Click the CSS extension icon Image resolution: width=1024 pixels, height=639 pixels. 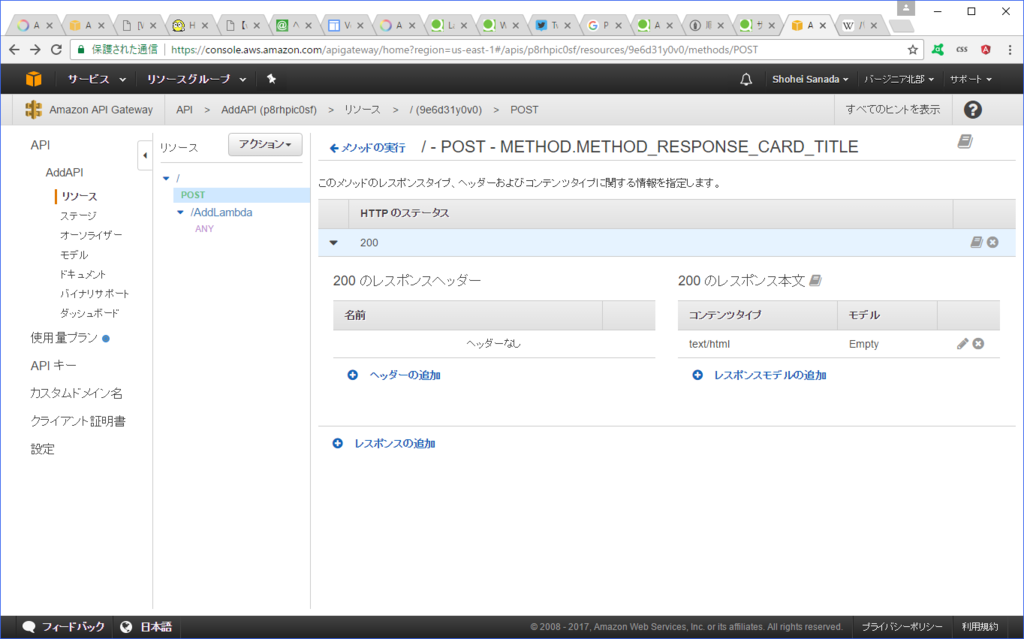coord(962,50)
